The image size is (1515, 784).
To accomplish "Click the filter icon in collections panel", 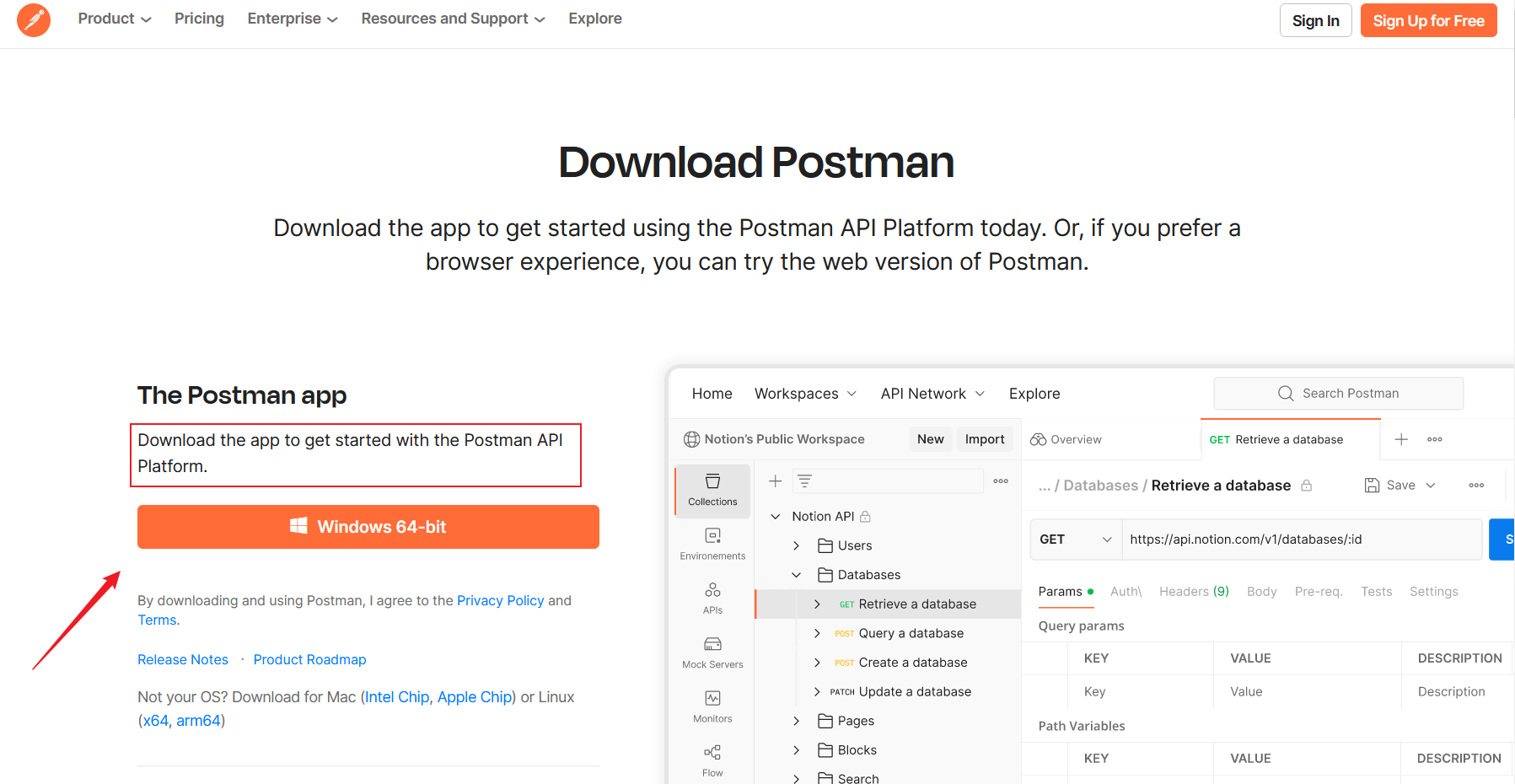I will [x=804, y=481].
